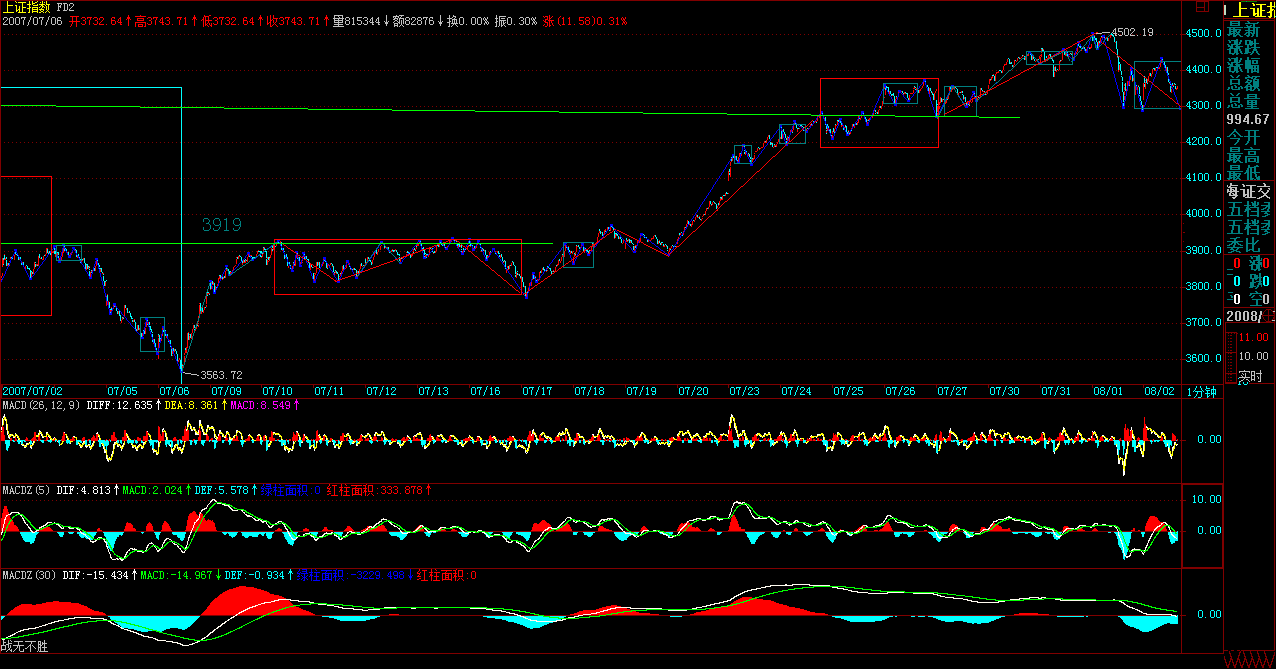
Task: Click the 1分钟 period selector
Action: 1201,391
